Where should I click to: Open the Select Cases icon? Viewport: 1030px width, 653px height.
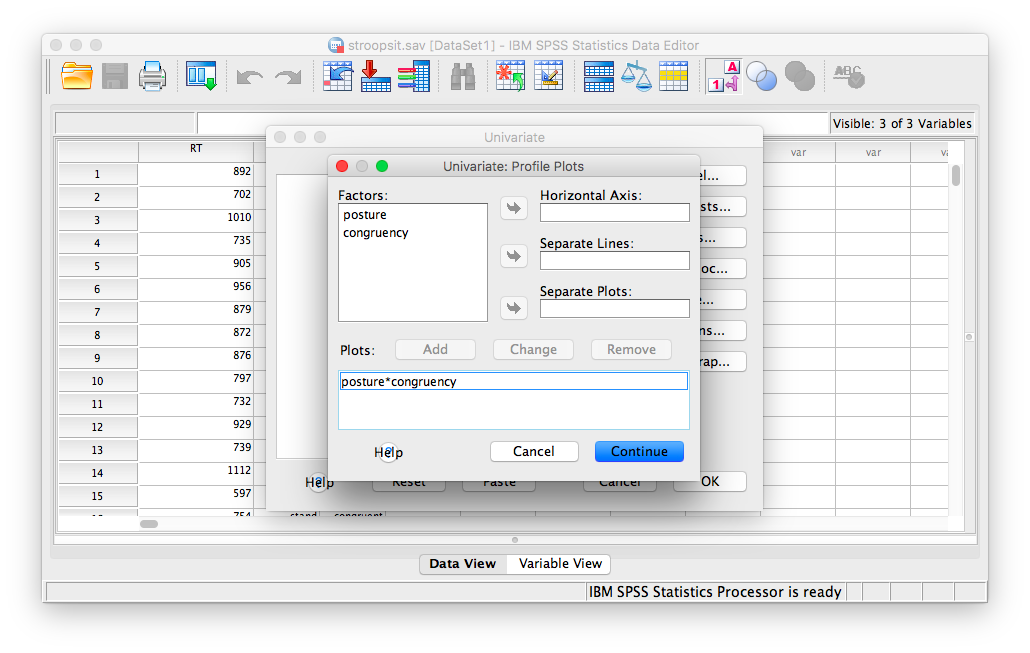click(673, 76)
